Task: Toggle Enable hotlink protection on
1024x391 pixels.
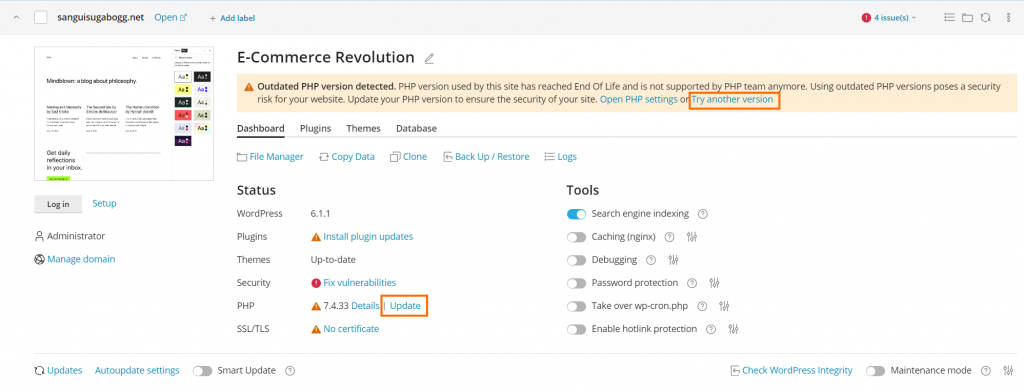Action: 577,329
